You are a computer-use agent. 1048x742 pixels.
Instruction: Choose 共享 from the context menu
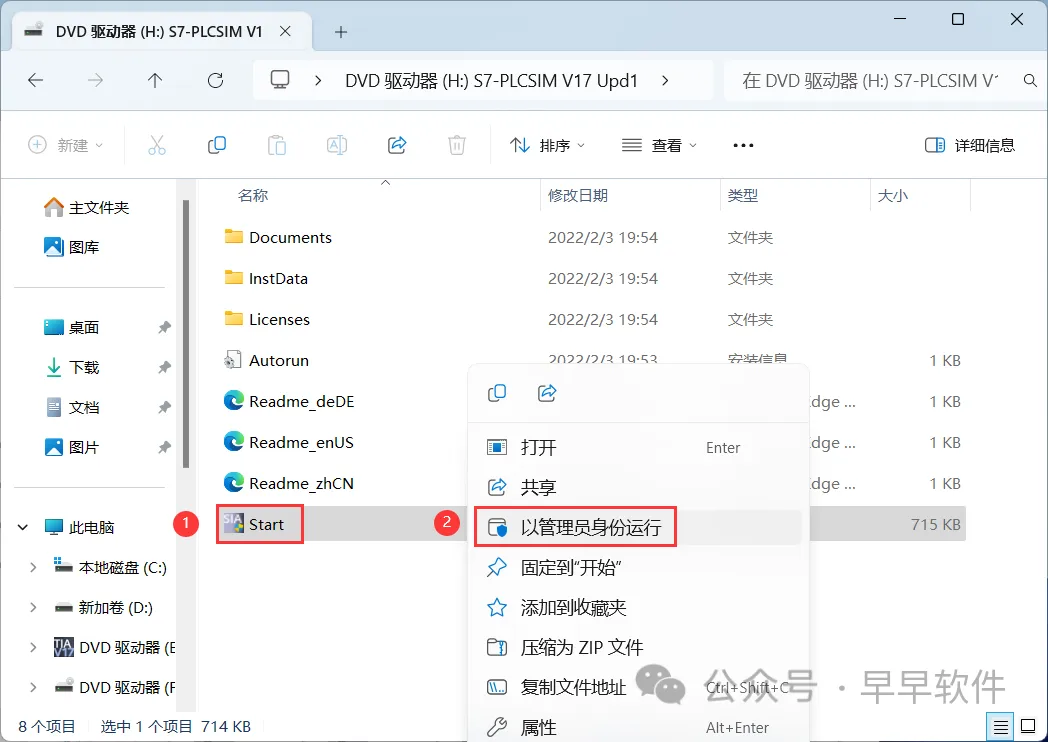pyautogui.click(x=638, y=487)
